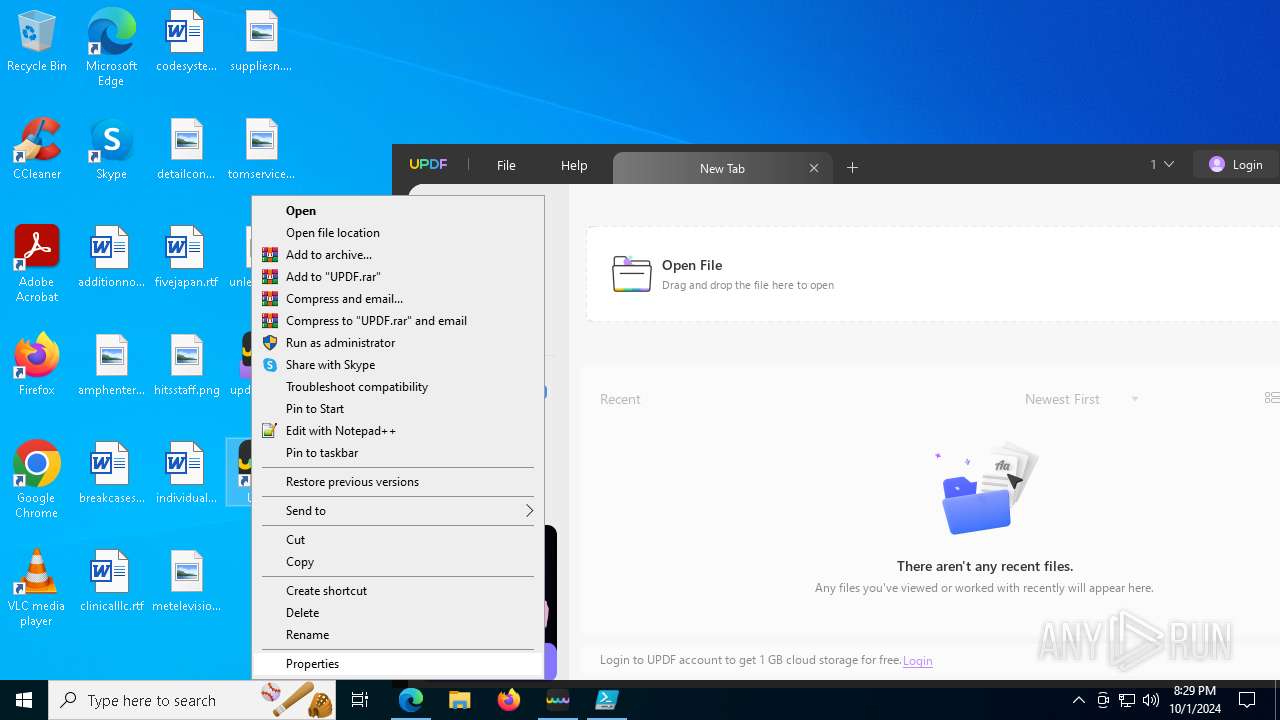1280x720 pixels.
Task: Open the notification center icon
Action: point(1247,700)
